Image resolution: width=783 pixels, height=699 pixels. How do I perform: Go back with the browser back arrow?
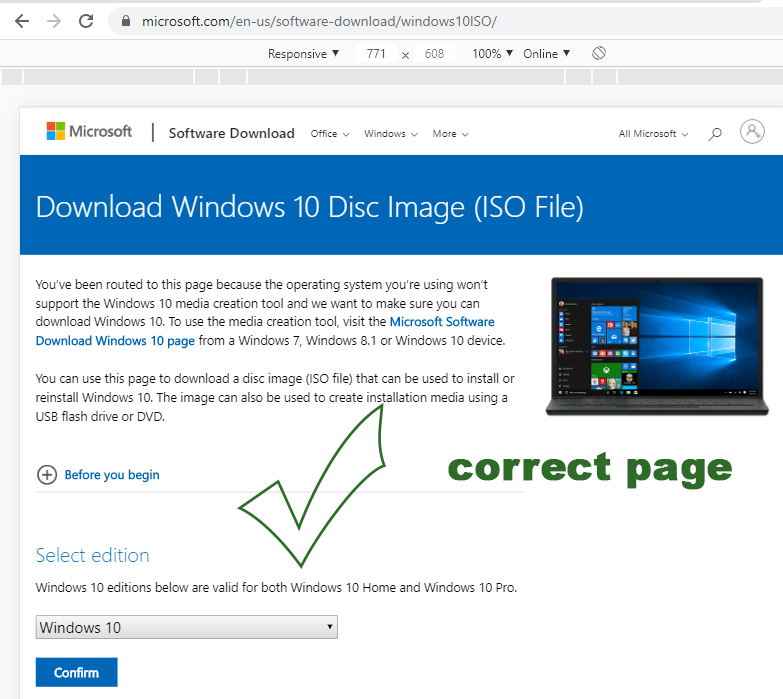(22, 21)
